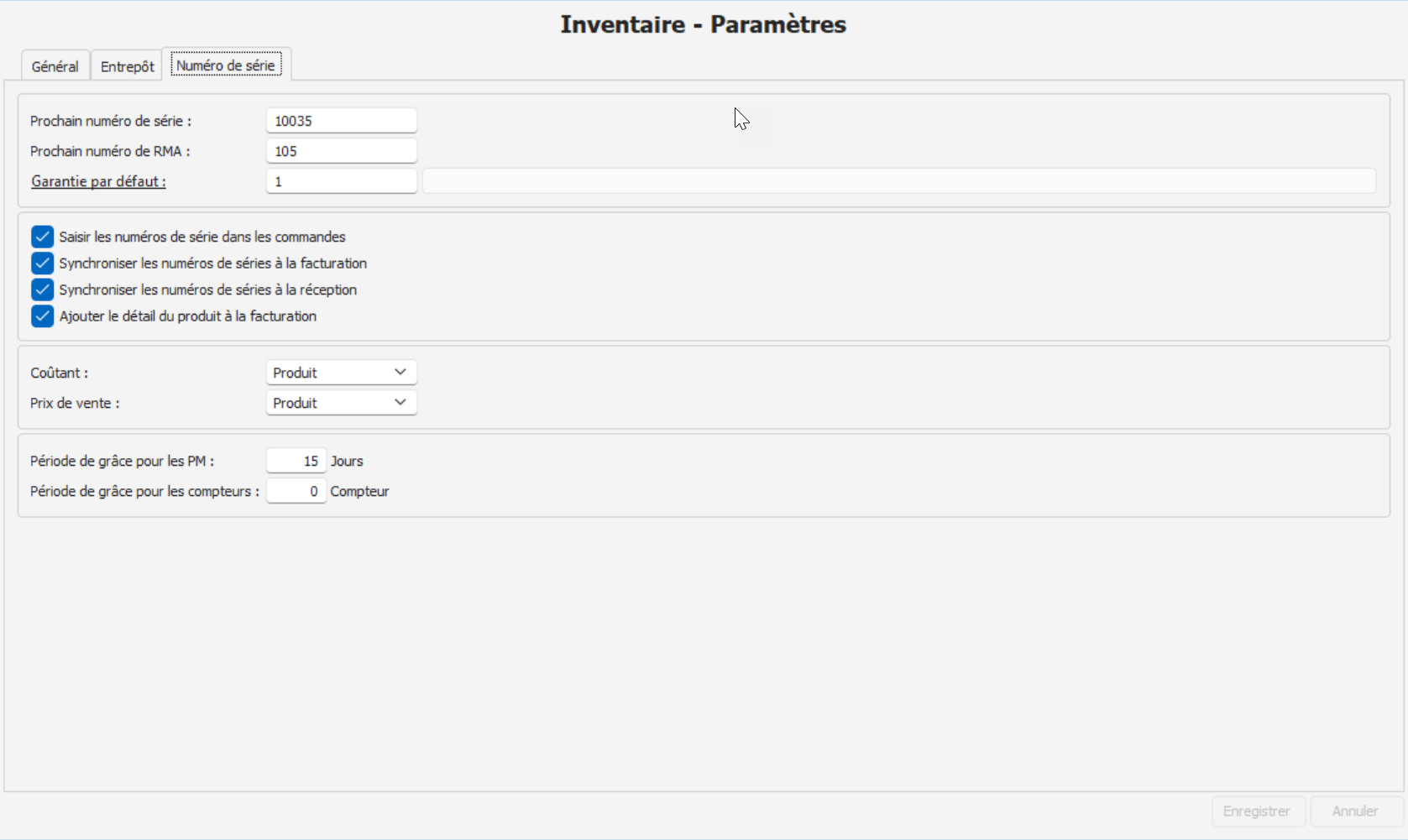Click the Annuler button
Image resolution: width=1408 pixels, height=840 pixels.
(x=1354, y=811)
